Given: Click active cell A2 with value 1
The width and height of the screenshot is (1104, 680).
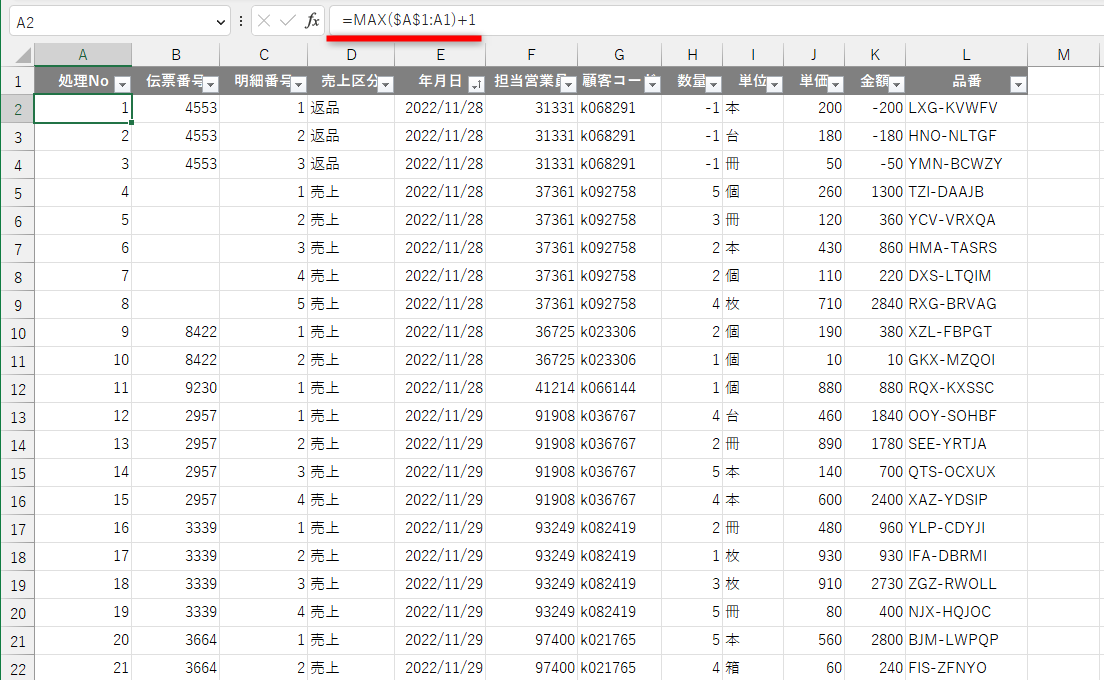Looking at the screenshot, I should (83, 108).
